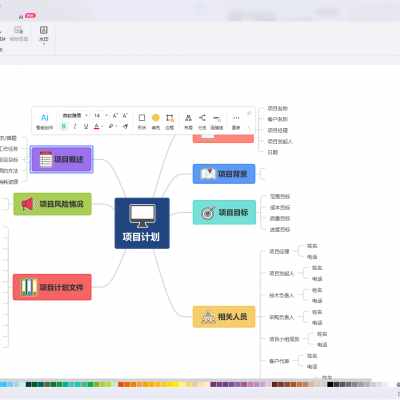The image size is (400, 400).
Task: Toggle bold formatting button
Action: (x=64, y=126)
